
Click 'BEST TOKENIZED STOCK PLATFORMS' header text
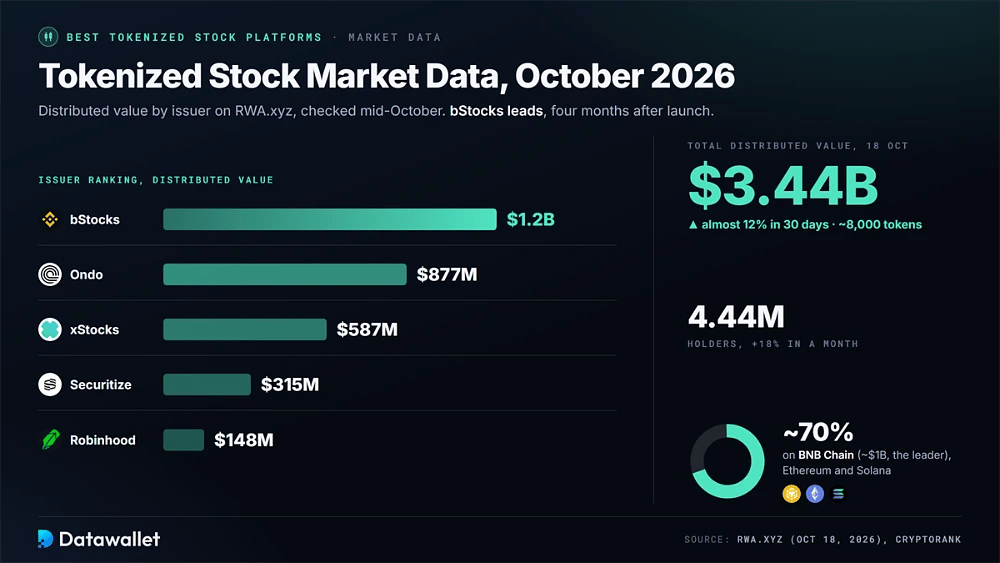(x=195, y=37)
